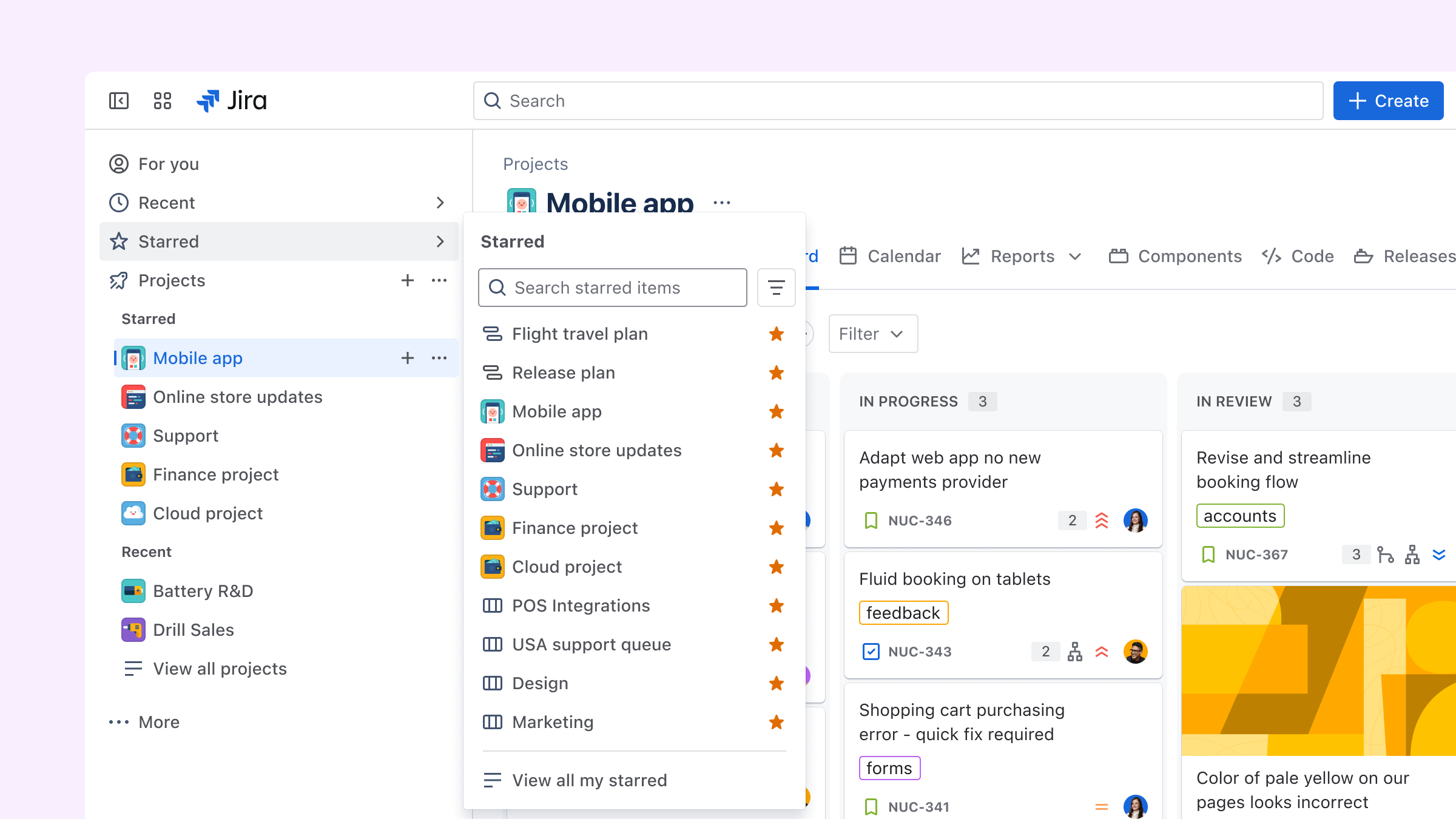Expand the Recent menu chevron

coord(440,203)
